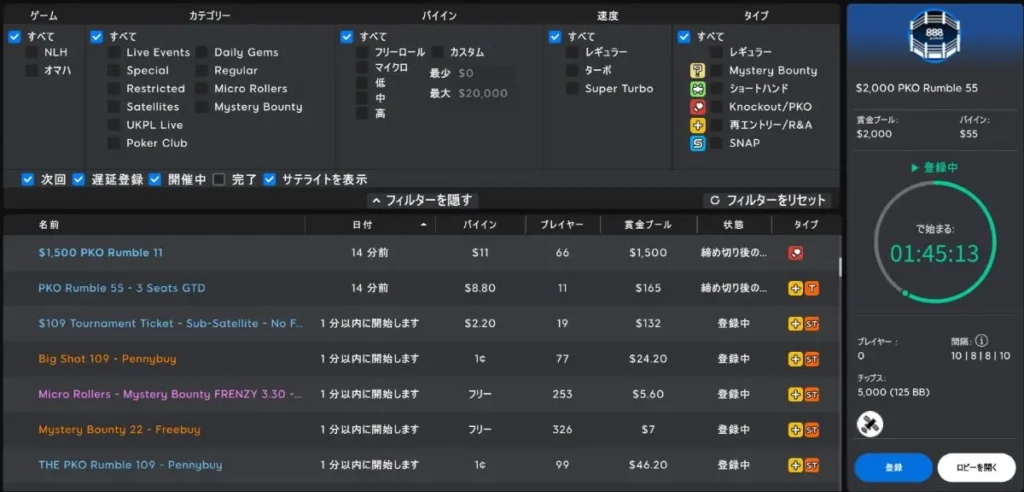Click the re-entry icon in $109 Tournament Ticket row
This screenshot has width=1024, height=492.
[795, 323]
